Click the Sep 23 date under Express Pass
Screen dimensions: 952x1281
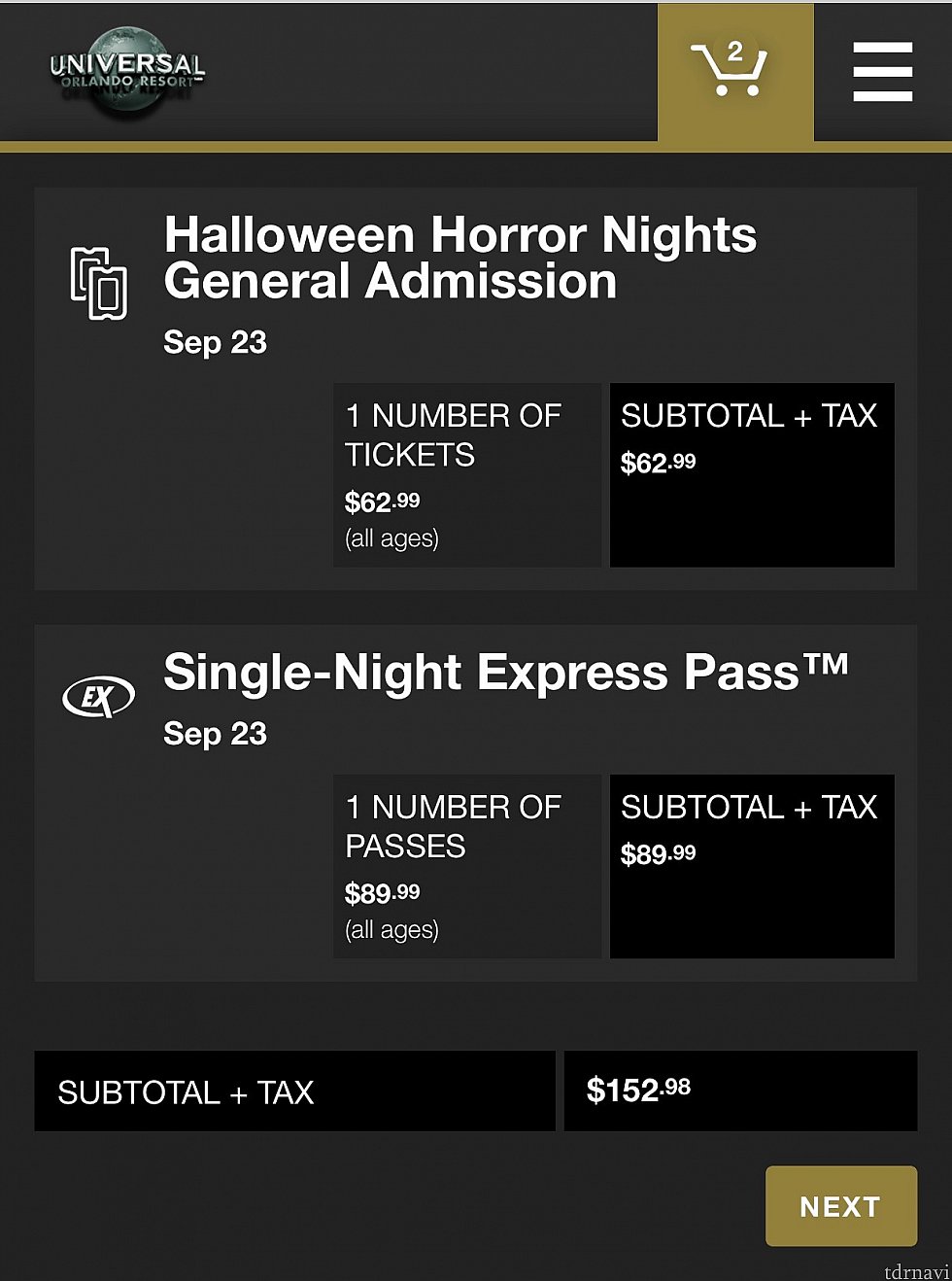(x=215, y=734)
